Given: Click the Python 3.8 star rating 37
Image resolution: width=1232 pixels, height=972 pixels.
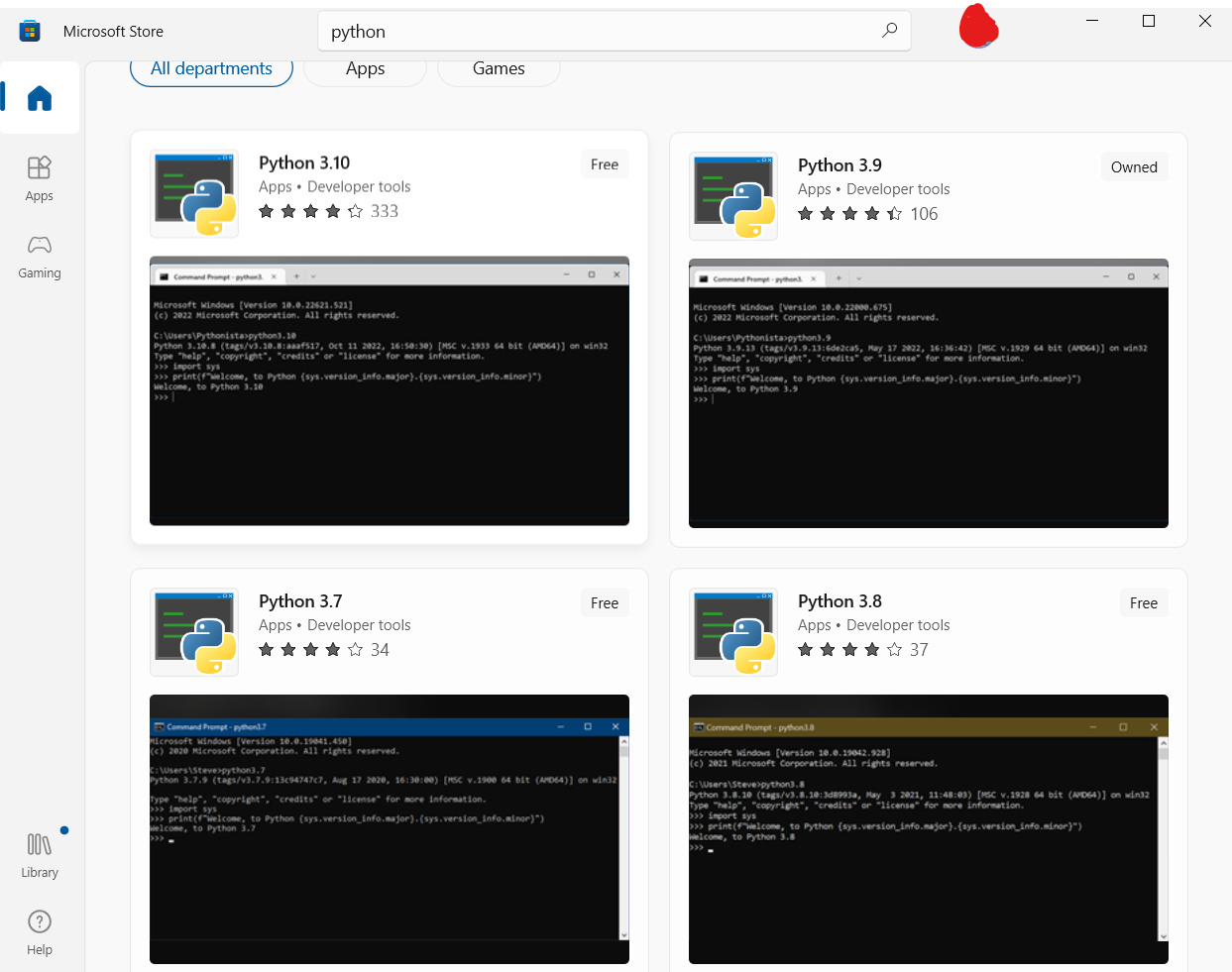Looking at the screenshot, I should click(x=863, y=649).
